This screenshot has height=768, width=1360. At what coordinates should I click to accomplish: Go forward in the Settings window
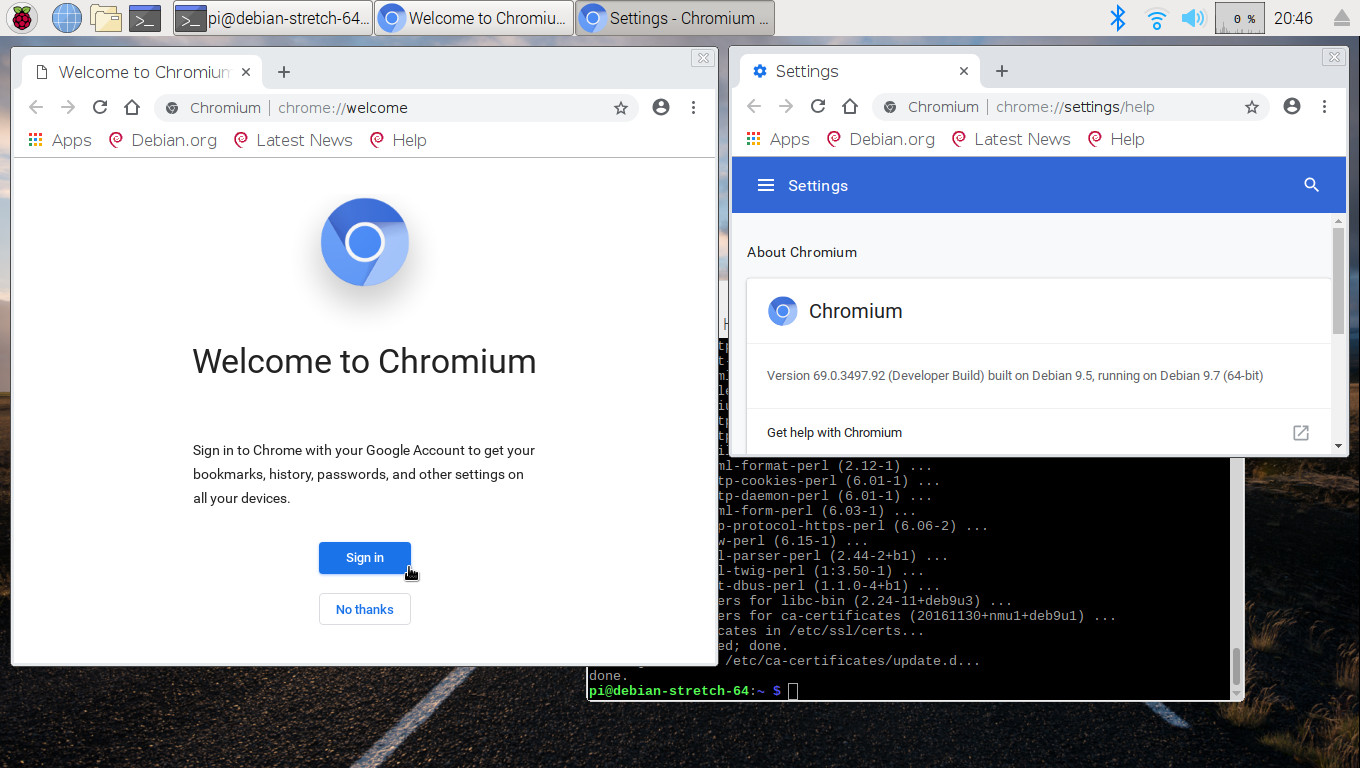pyautogui.click(x=786, y=106)
